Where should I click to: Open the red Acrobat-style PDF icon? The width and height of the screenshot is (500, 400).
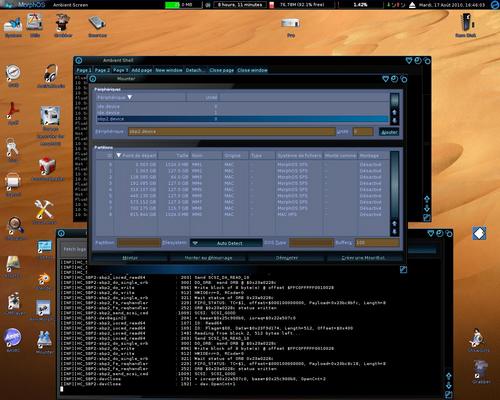pyautogui.click(x=13, y=111)
